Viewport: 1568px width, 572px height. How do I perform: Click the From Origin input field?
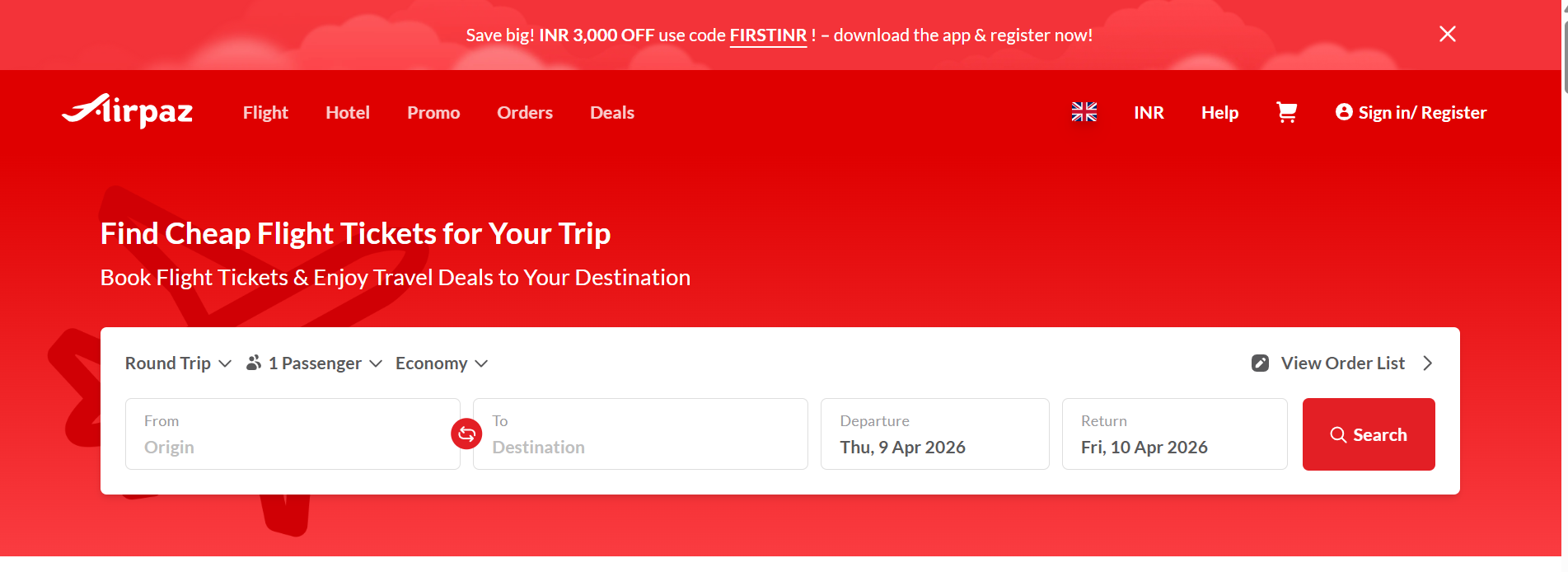[293, 434]
